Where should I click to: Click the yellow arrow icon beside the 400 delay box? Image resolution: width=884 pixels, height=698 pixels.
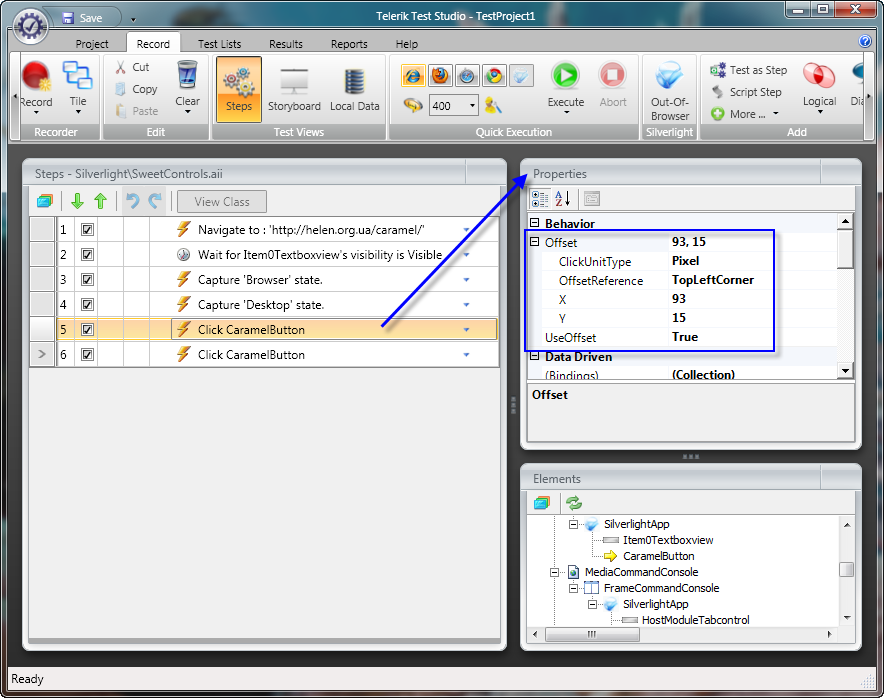(413, 105)
